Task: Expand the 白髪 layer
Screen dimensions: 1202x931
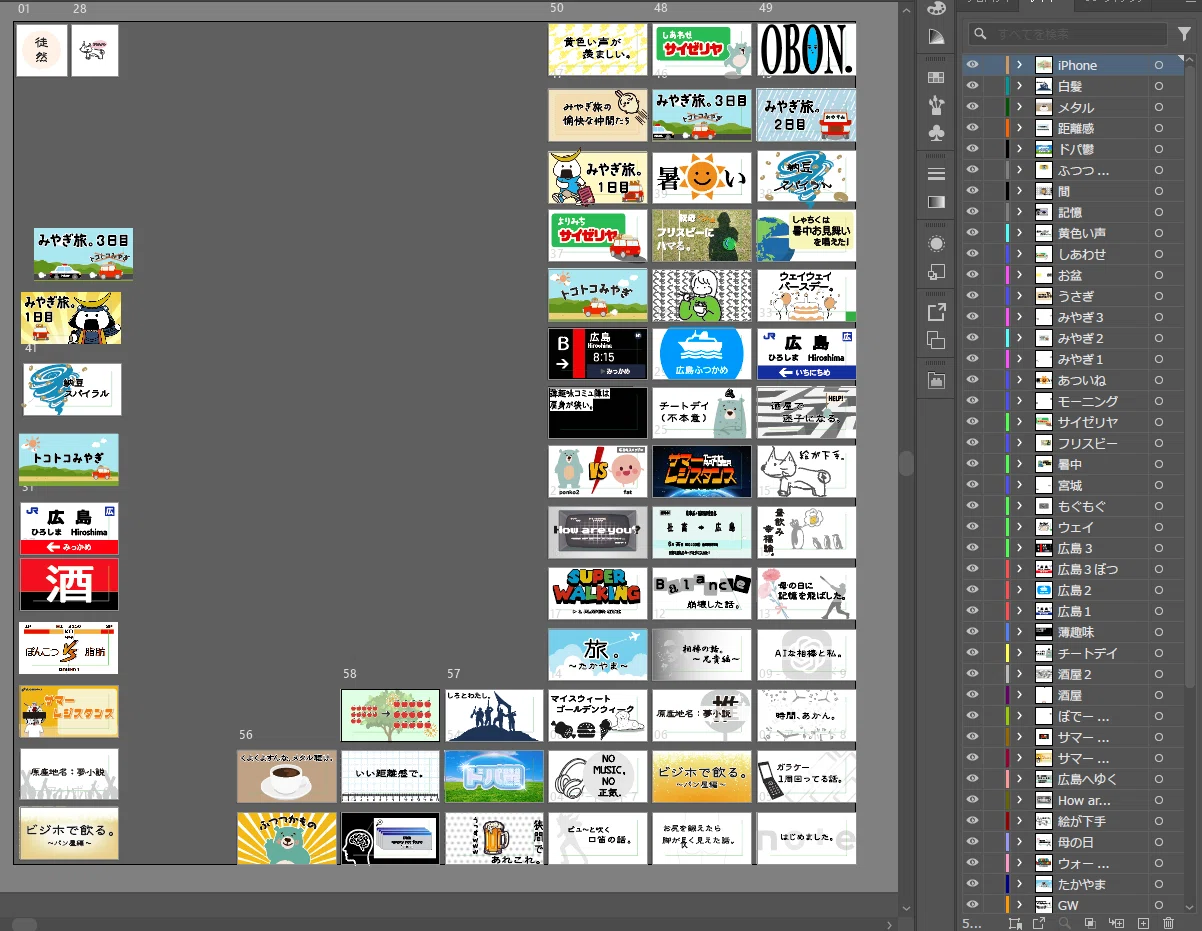Action: 1019,86
